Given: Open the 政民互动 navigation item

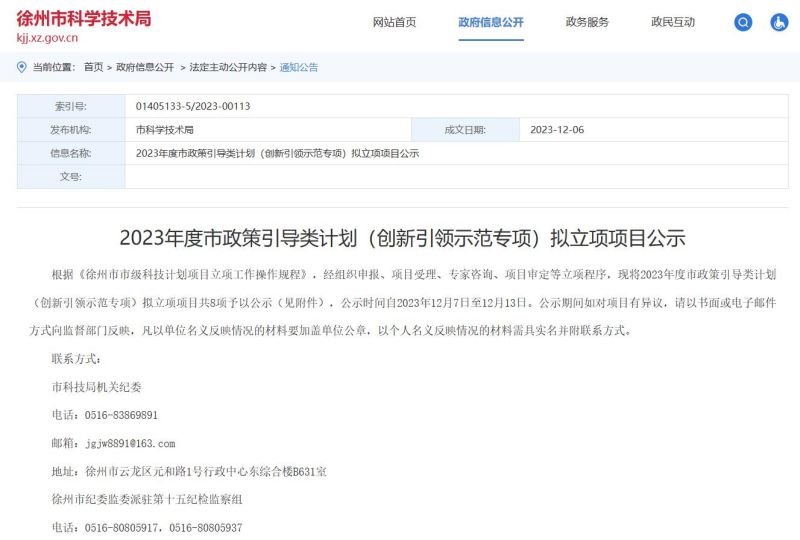Looking at the screenshot, I should click(x=673, y=22).
